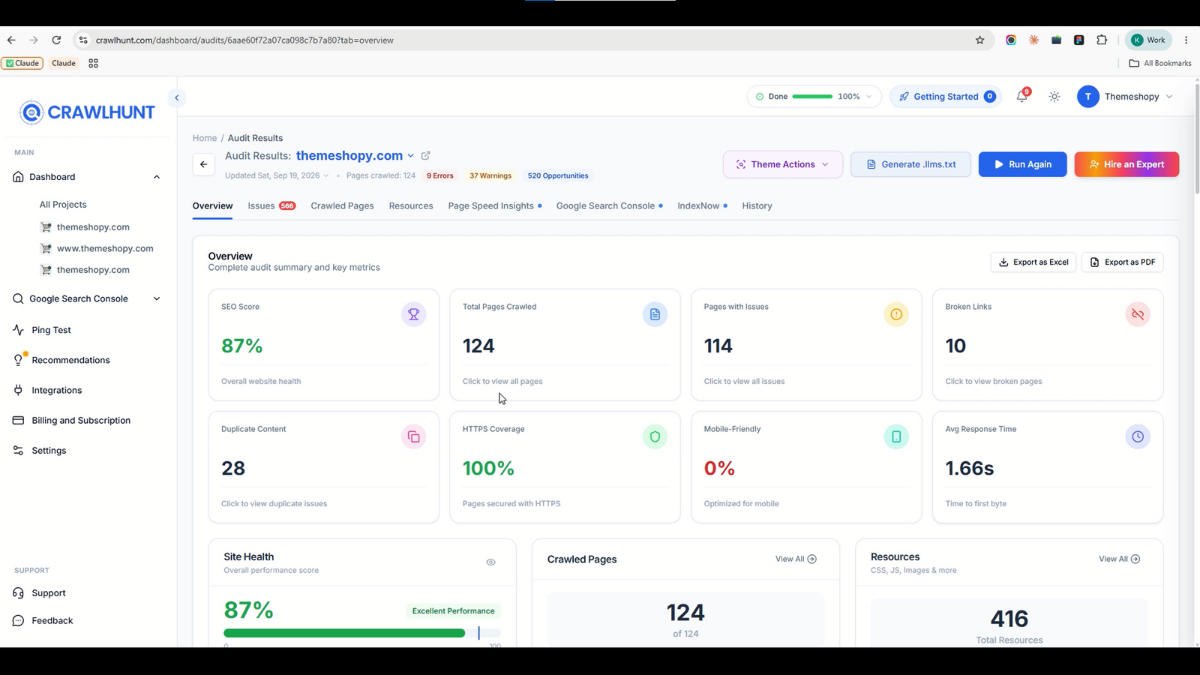Click the 520 Opportunities badge
Image resolution: width=1200 pixels, height=675 pixels.
coord(558,176)
